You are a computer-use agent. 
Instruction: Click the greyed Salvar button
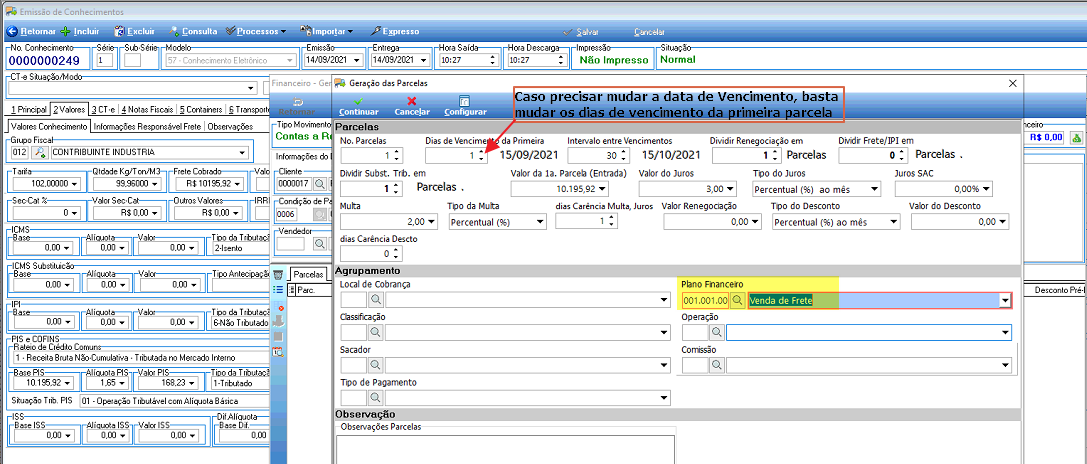581,32
